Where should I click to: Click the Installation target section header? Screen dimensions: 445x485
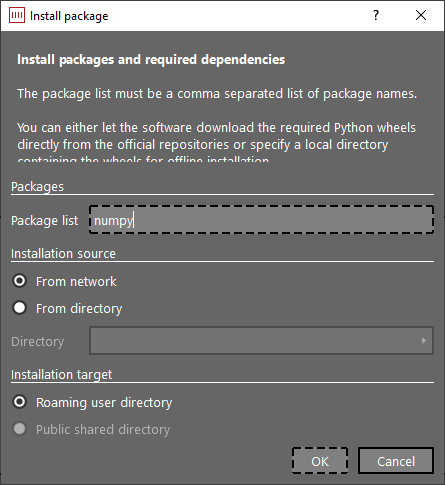click(62, 375)
